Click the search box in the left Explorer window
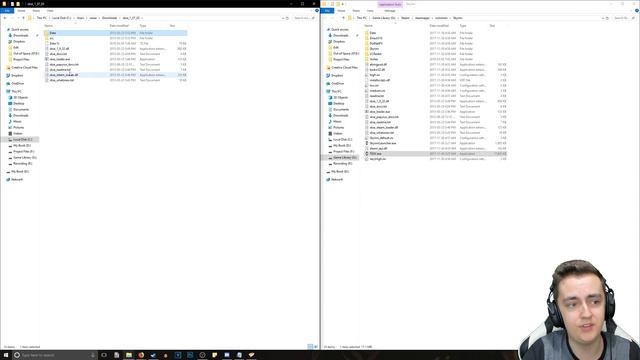 [304, 18]
